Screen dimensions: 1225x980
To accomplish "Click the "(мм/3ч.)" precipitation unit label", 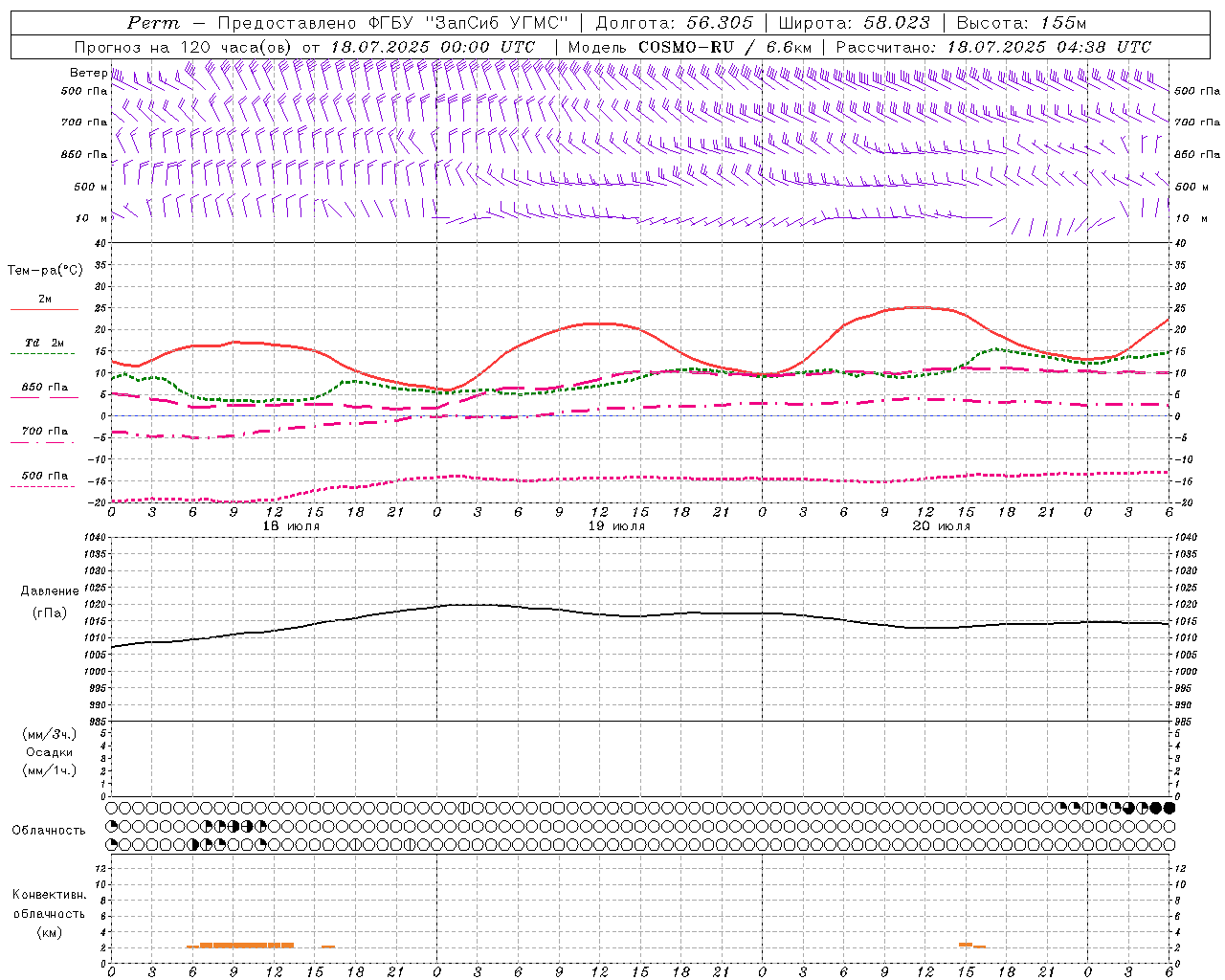I will pos(50,734).
